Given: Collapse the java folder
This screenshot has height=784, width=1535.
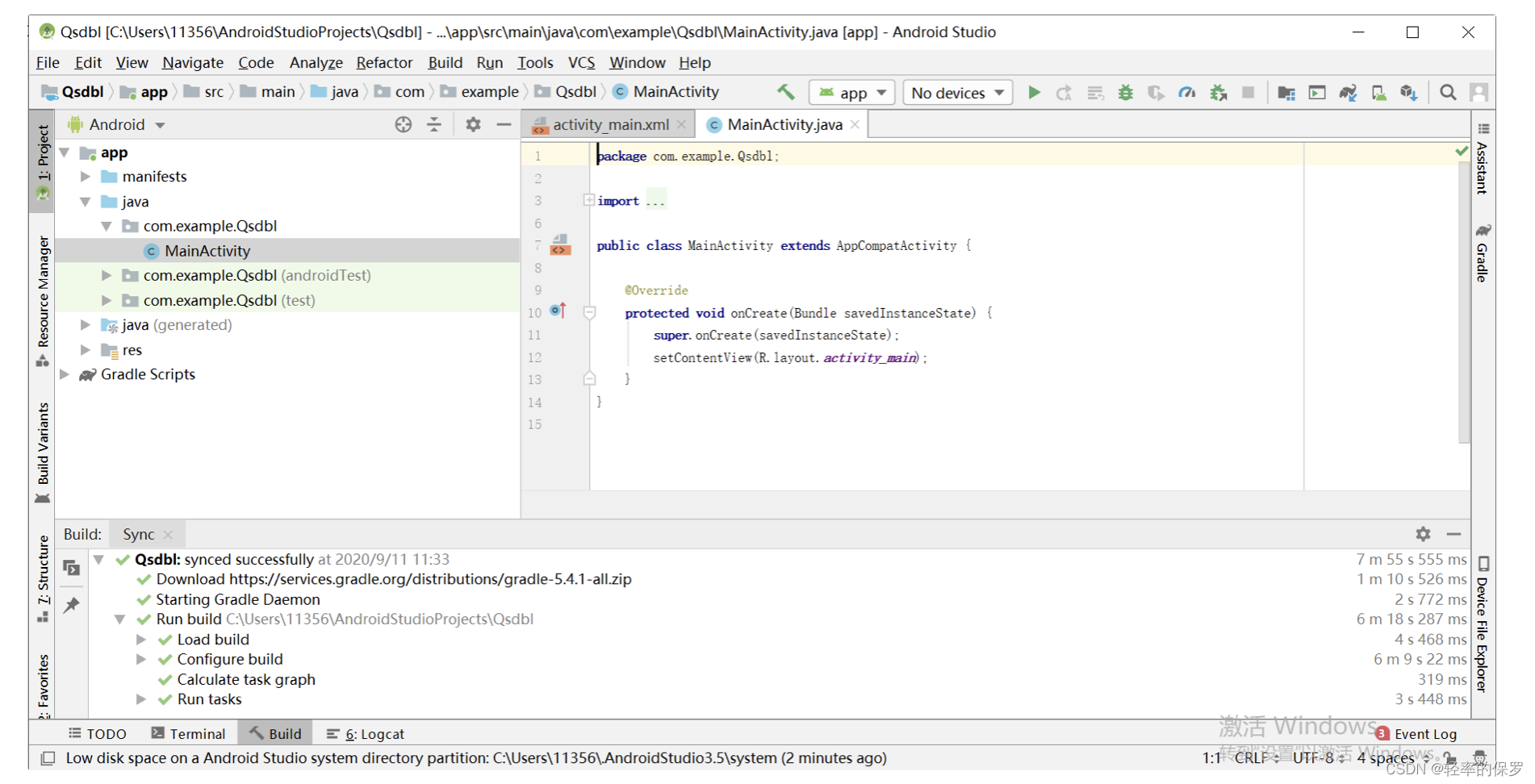Looking at the screenshot, I should pyautogui.click(x=86, y=202).
